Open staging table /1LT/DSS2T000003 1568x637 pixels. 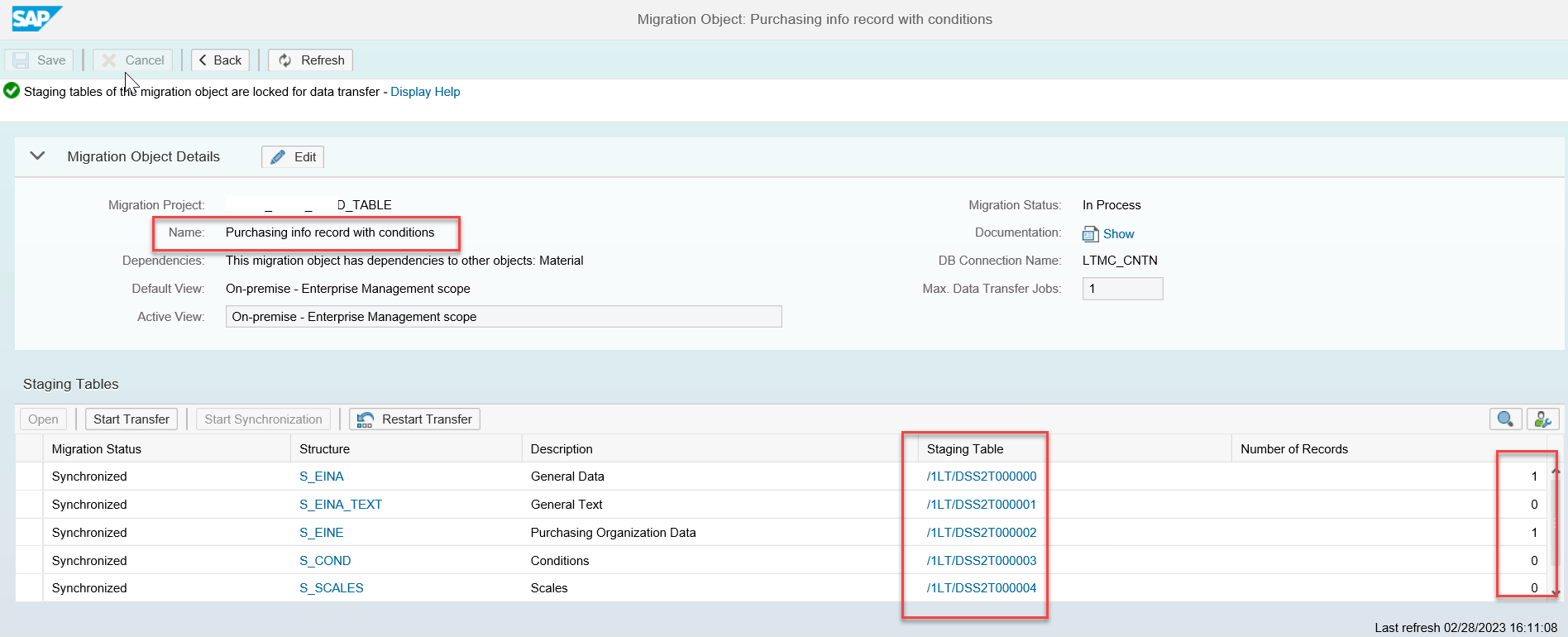(x=982, y=561)
